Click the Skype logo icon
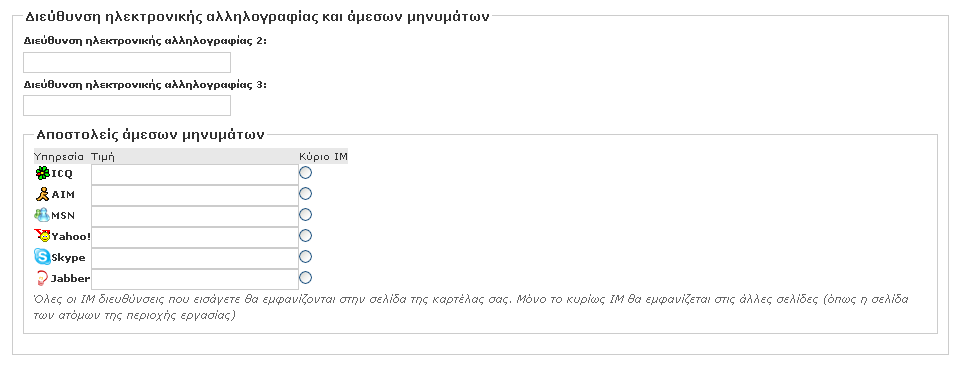Image resolution: width=958 pixels, height=368 pixels. tap(42, 257)
